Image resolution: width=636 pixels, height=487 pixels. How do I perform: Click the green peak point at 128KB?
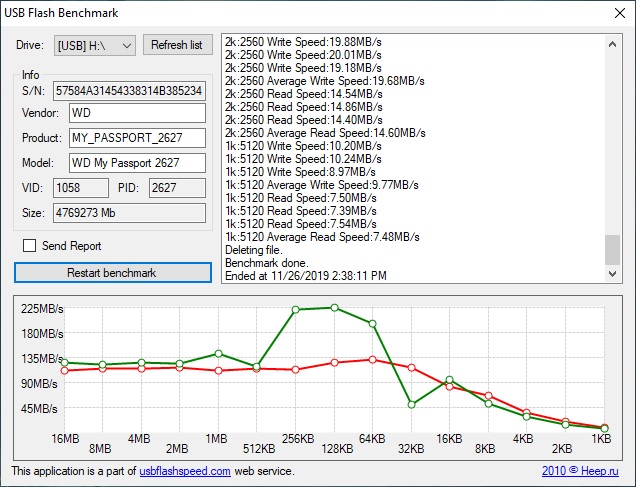pos(334,308)
